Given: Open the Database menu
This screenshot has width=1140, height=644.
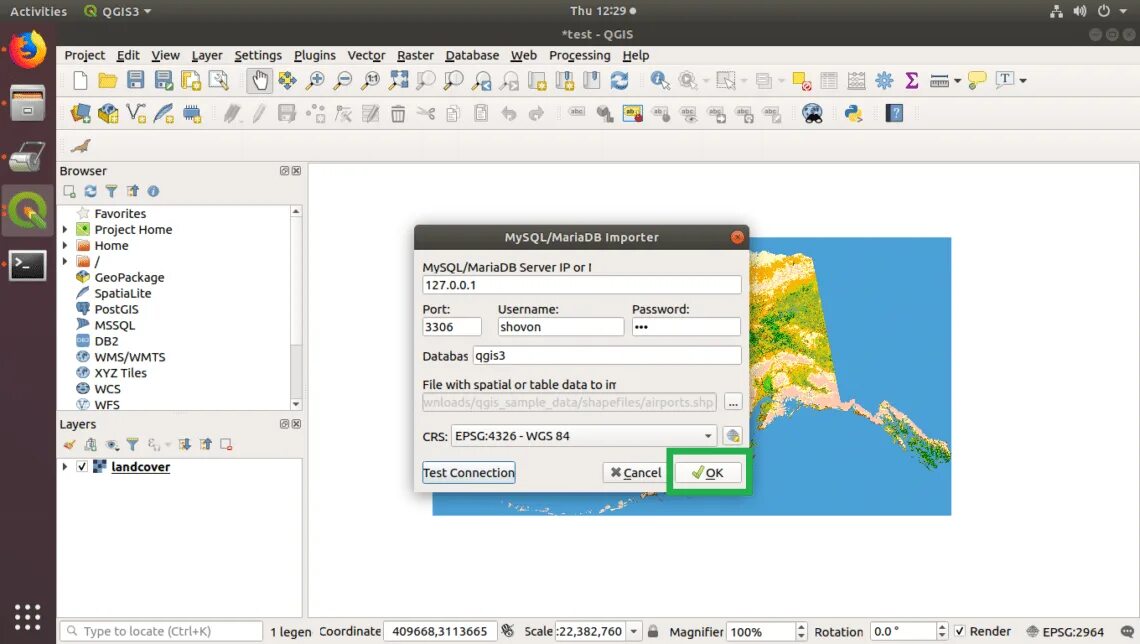Looking at the screenshot, I should point(472,55).
